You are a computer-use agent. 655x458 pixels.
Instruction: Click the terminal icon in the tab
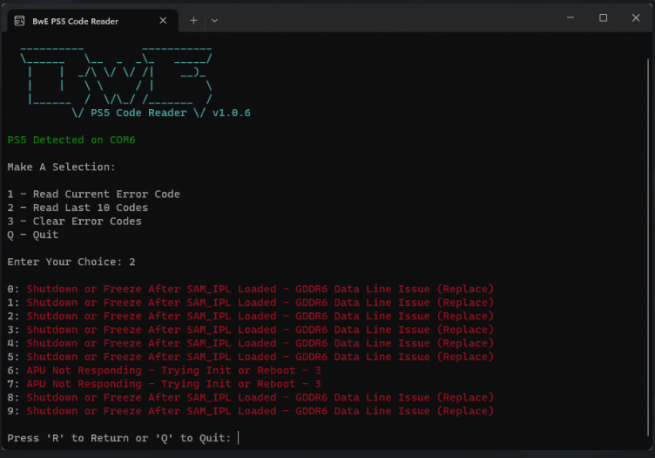(x=20, y=20)
